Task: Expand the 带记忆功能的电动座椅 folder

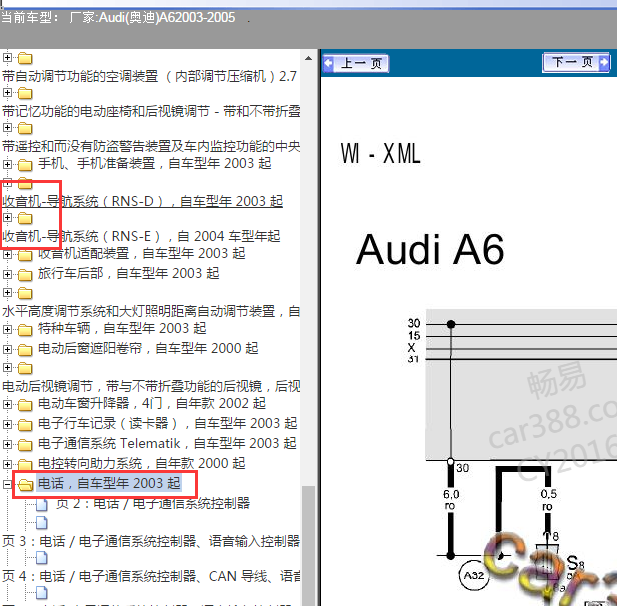Action: click(x=7, y=92)
